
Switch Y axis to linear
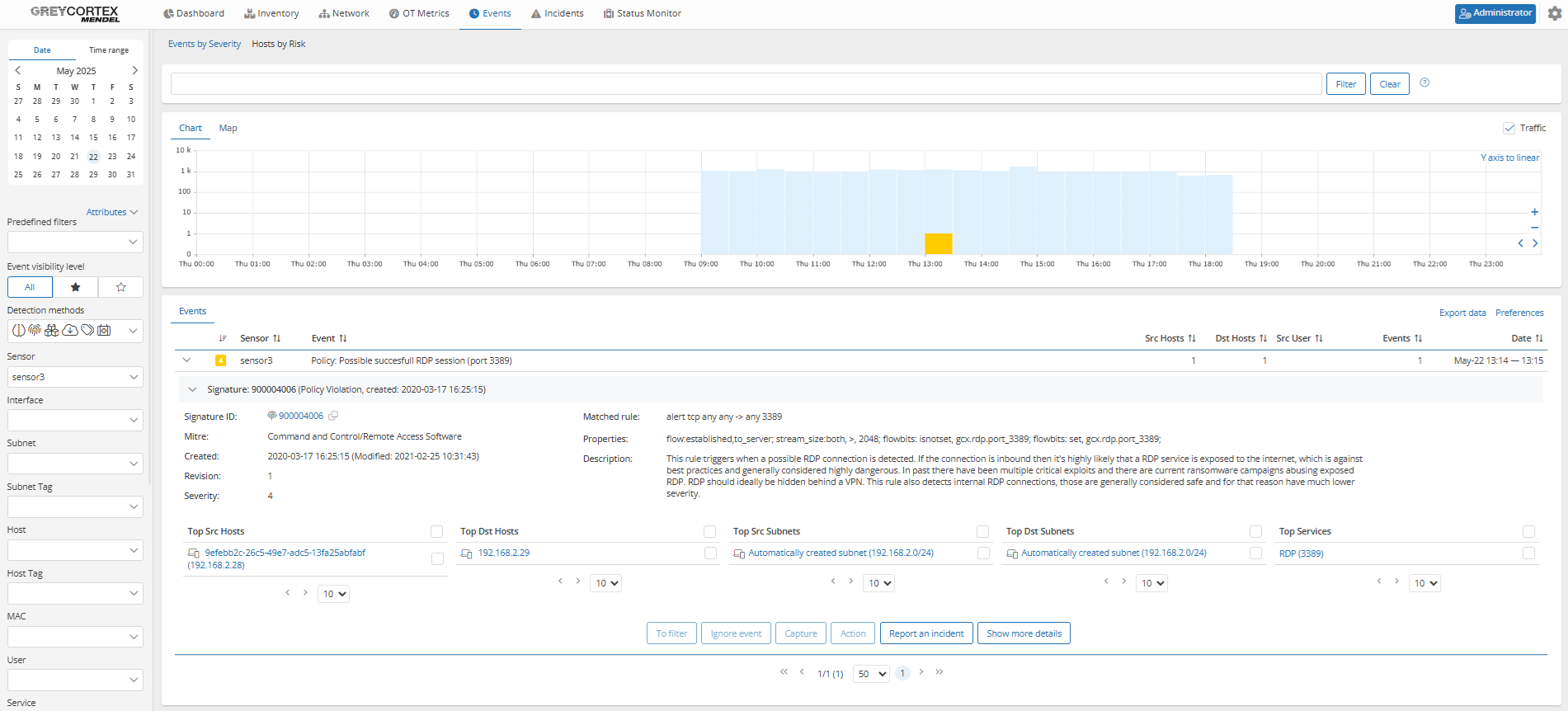[x=1509, y=158]
